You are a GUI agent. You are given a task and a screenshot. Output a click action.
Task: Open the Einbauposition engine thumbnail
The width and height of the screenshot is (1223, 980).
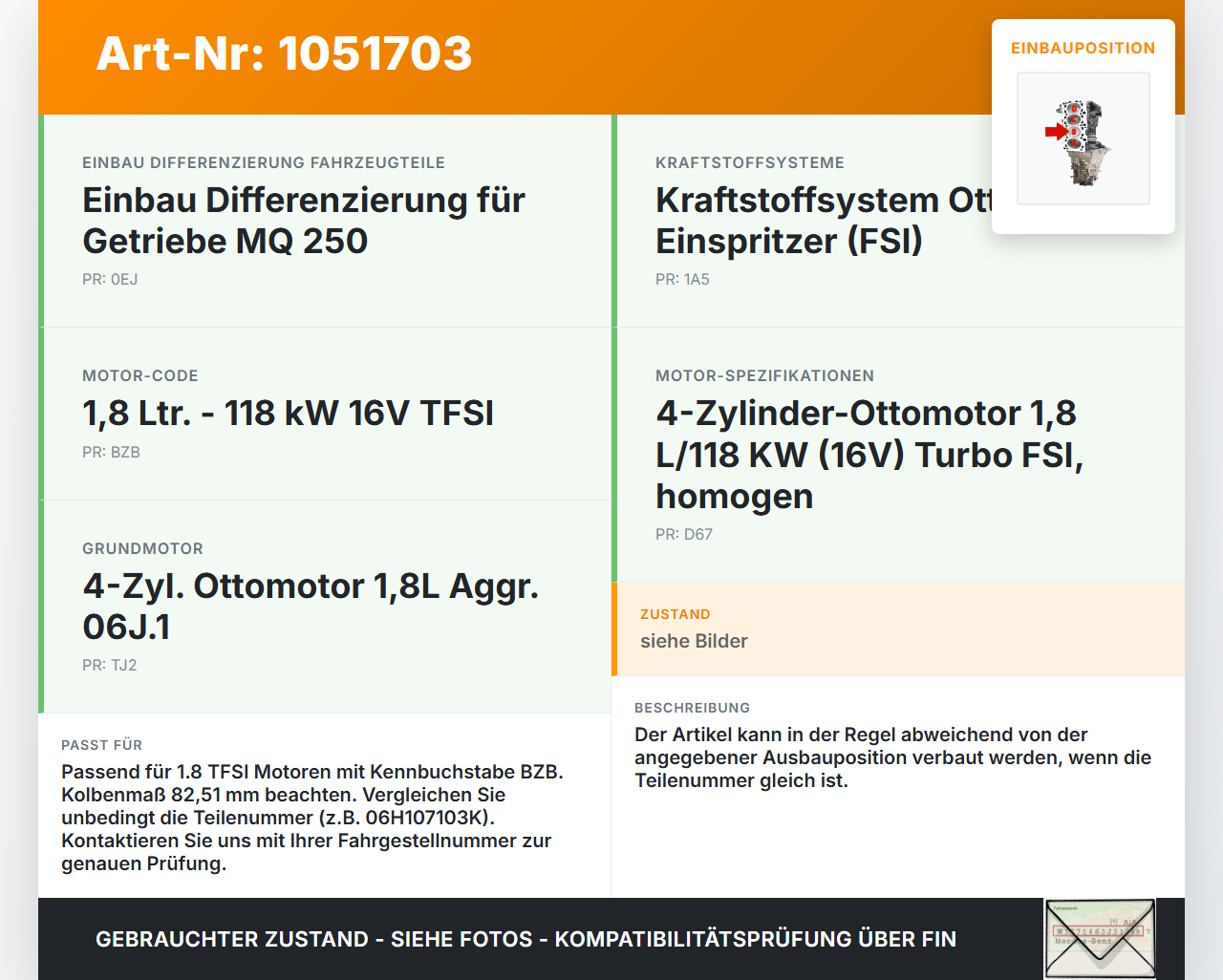1084,138
